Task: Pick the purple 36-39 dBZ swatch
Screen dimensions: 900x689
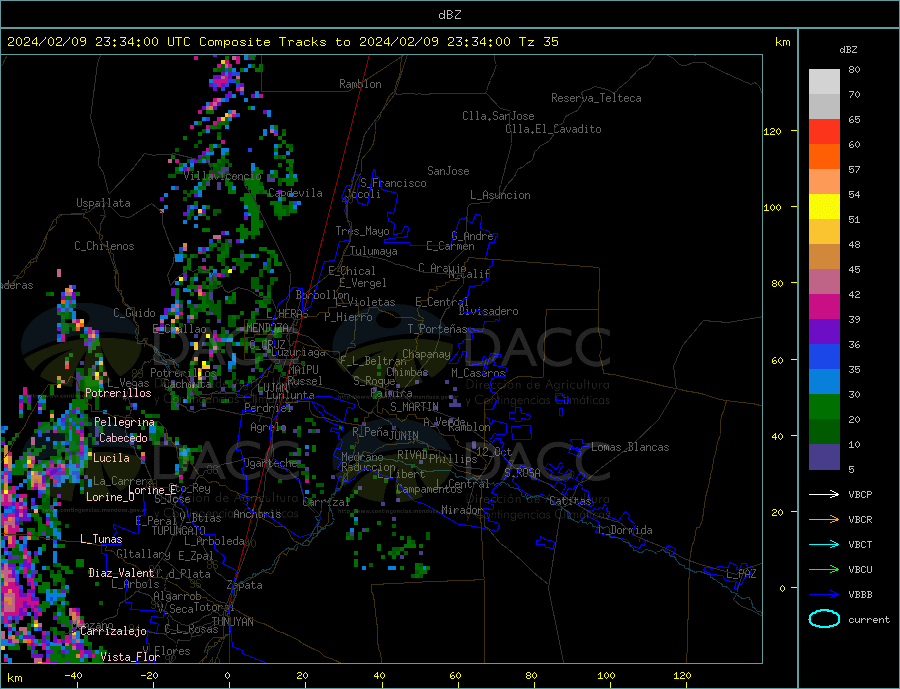Action: point(824,332)
